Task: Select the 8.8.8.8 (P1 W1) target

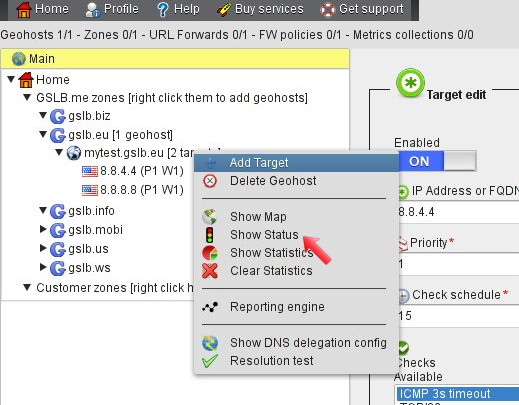Action: pos(133,190)
